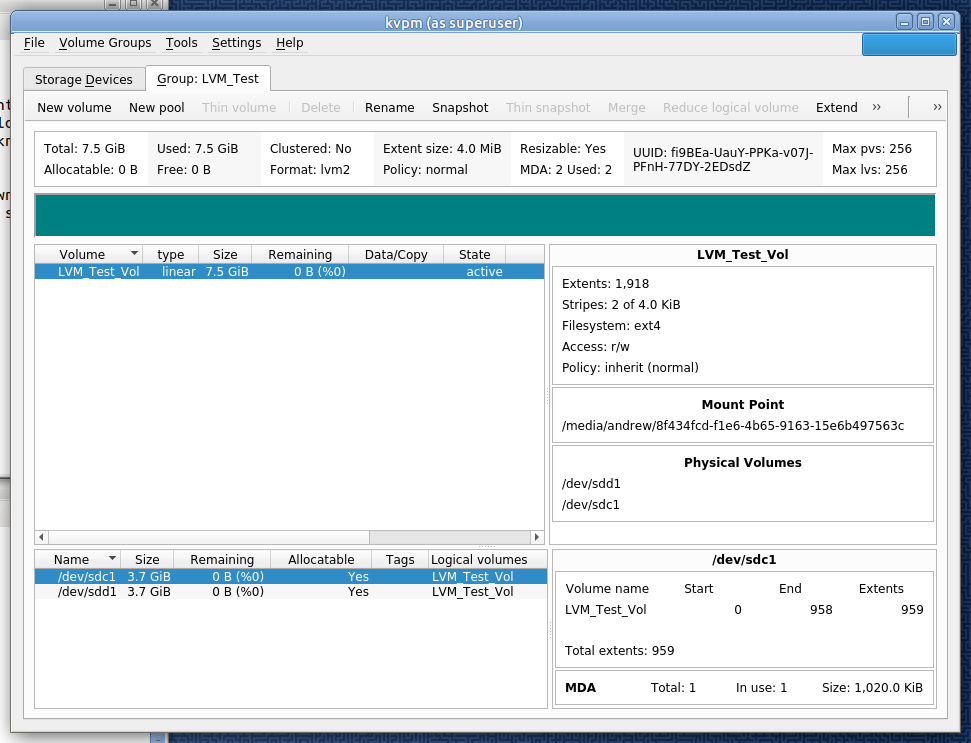Click the 'Total extents: 959' text
This screenshot has width=971, height=743.
[619, 651]
